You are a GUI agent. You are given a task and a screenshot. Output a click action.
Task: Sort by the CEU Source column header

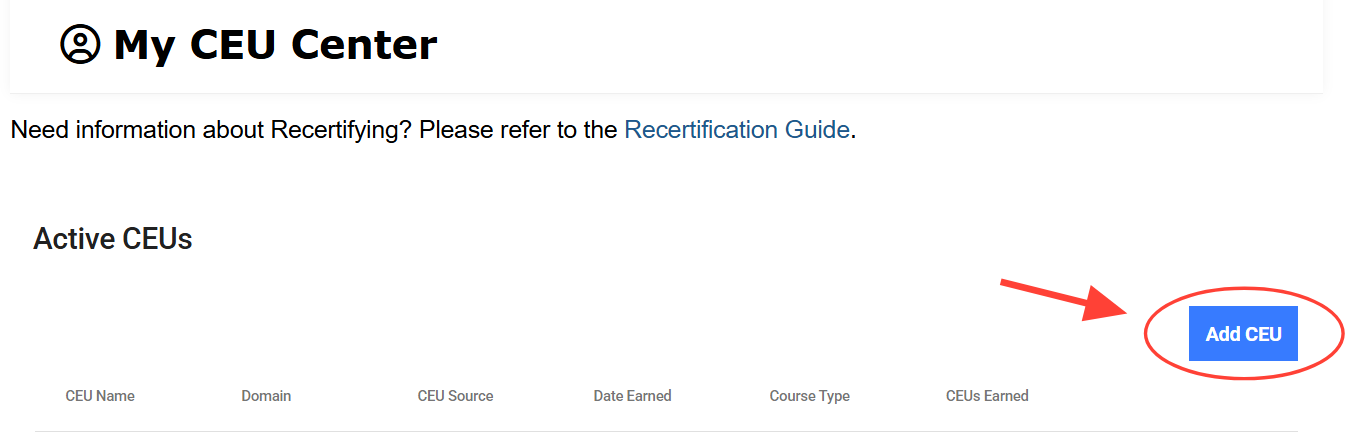(455, 396)
